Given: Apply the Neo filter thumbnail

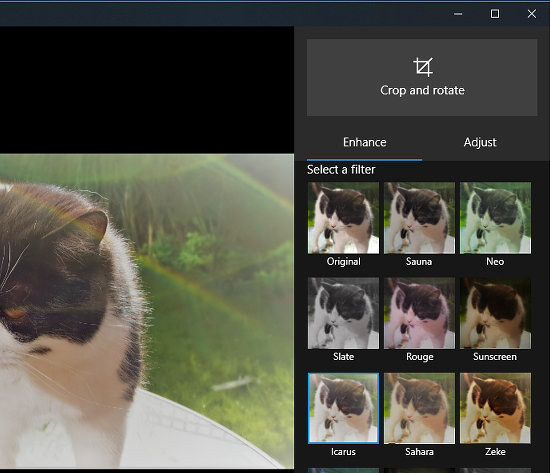Looking at the screenshot, I should [x=495, y=218].
